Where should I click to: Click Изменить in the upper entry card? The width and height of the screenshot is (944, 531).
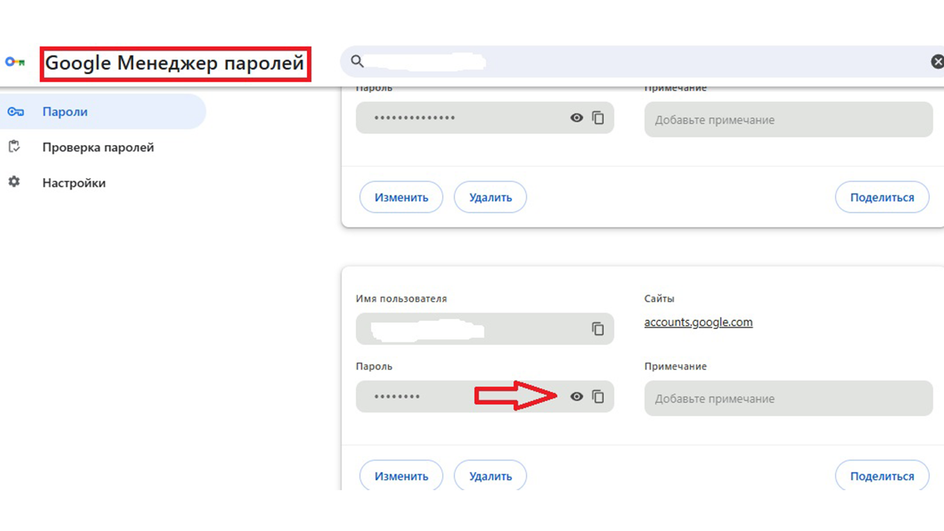coord(401,197)
